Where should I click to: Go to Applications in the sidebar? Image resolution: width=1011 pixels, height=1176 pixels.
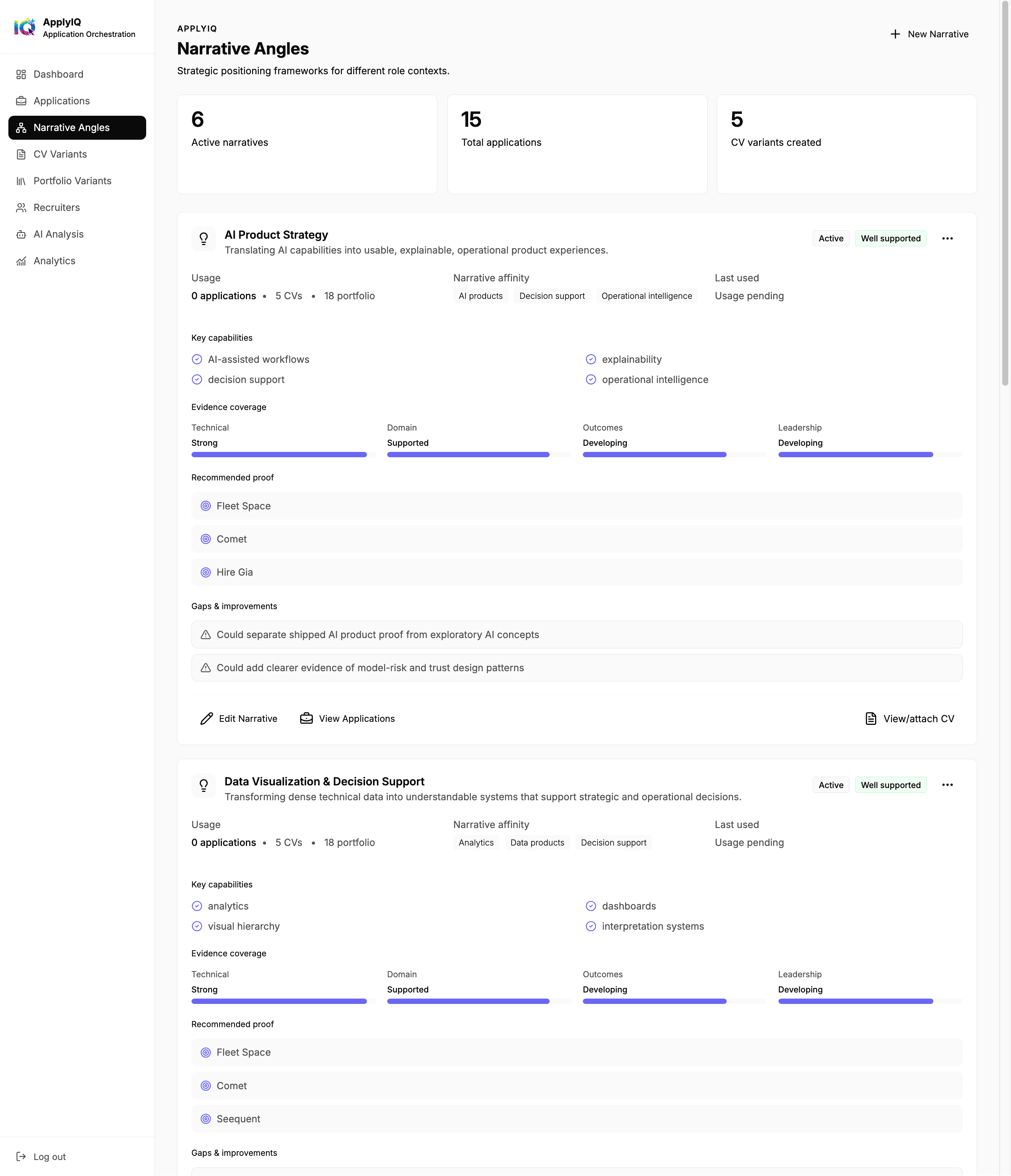click(x=77, y=101)
